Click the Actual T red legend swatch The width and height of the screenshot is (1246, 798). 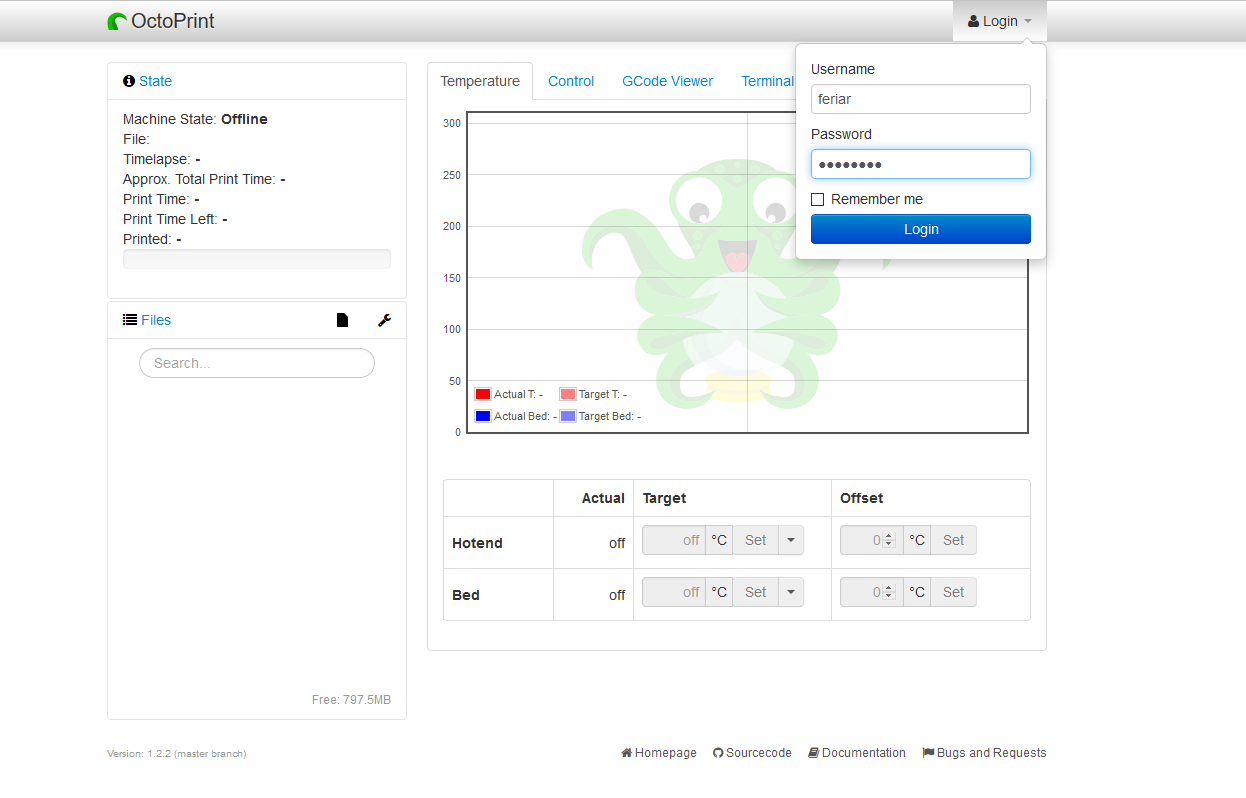[483, 394]
